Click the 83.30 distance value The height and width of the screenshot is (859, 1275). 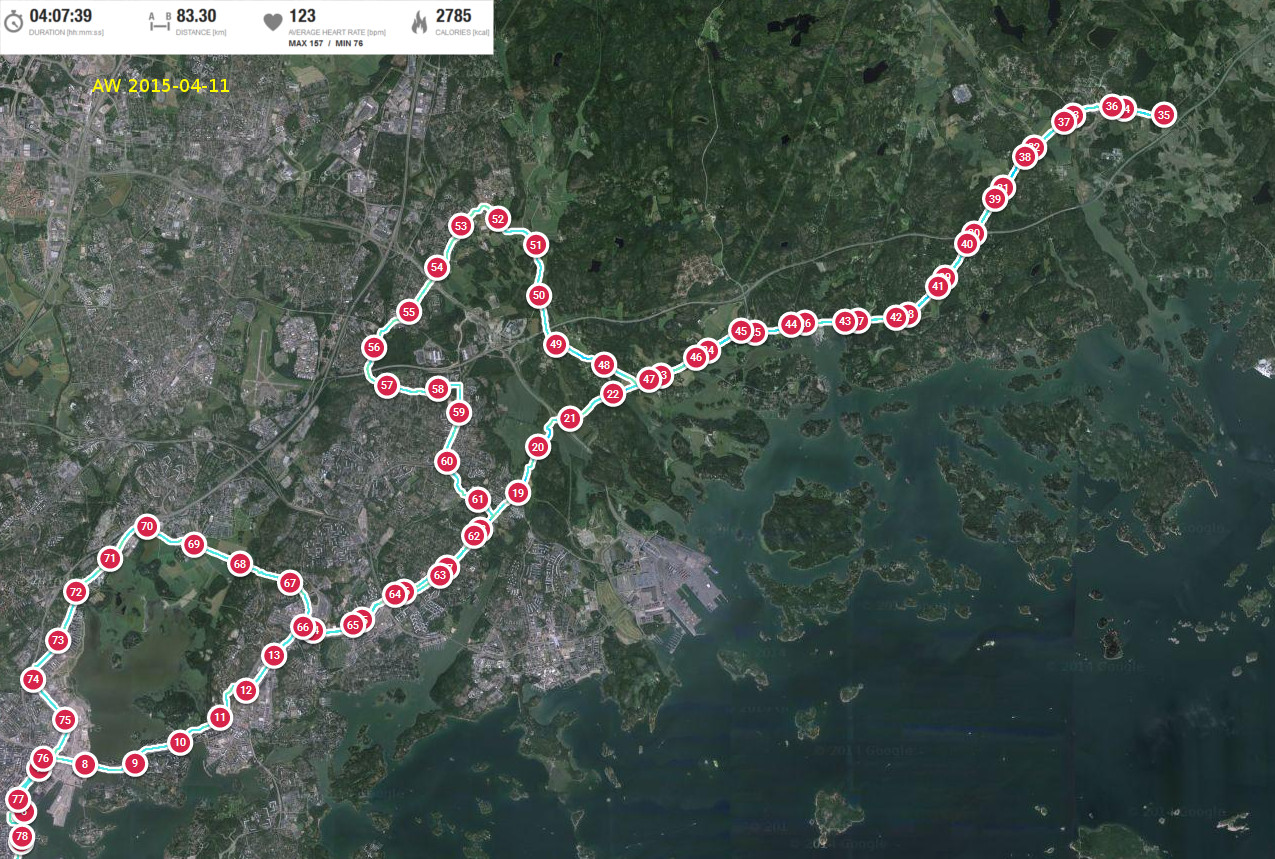coord(196,15)
